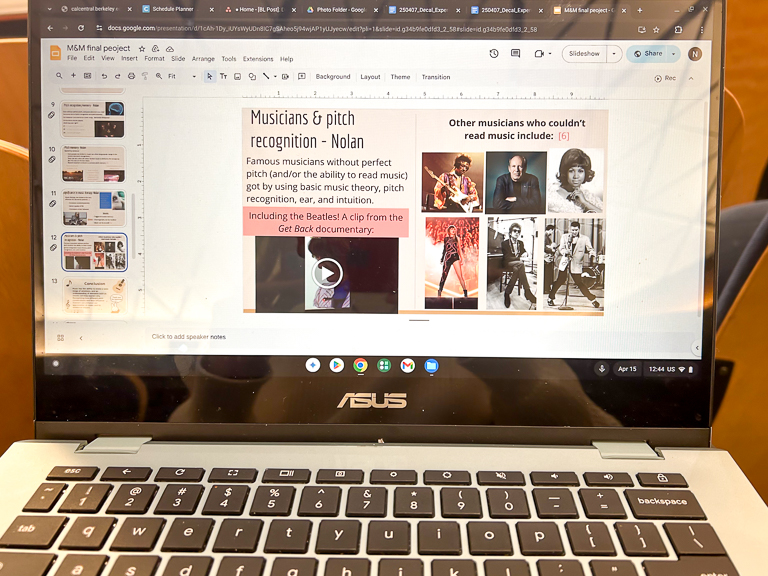768x576 pixels.
Task: Select slide 13 Conclusion thumbnail
Action: [94, 296]
